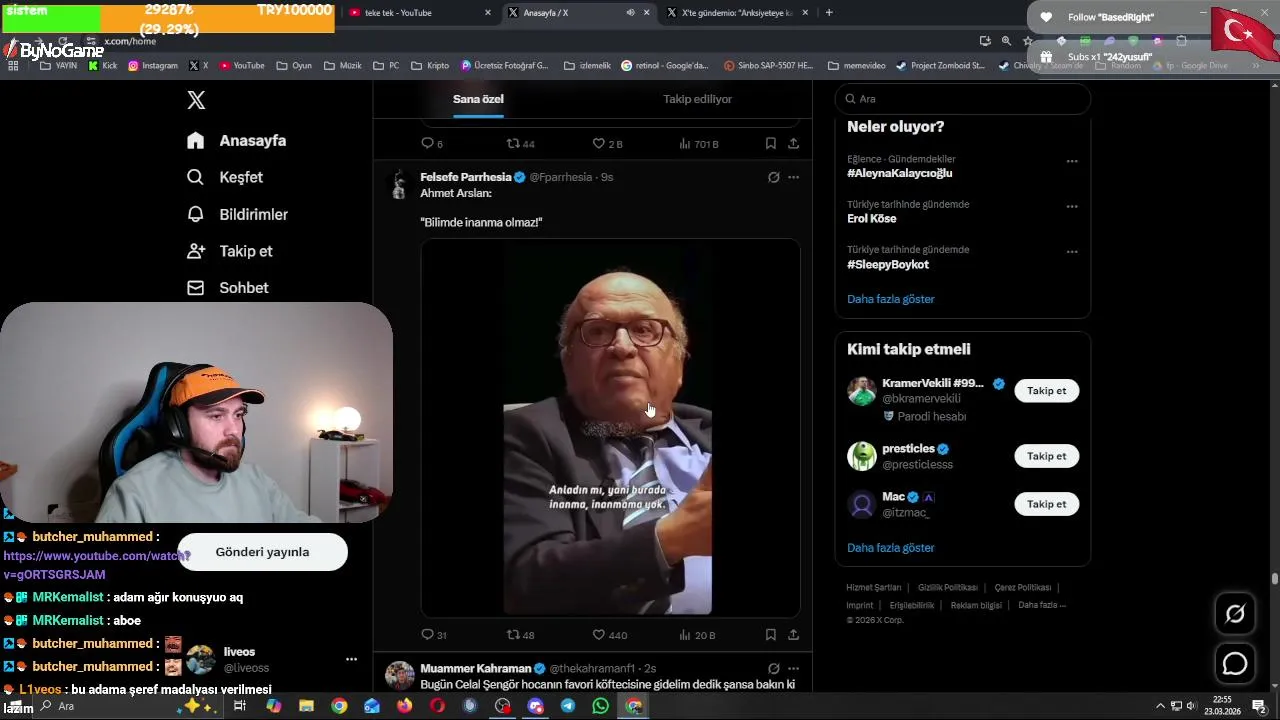The height and width of the screenshot is (720, 1280).
Task: Open more options for Muammer Kahraman post
Action: point(793,668)
